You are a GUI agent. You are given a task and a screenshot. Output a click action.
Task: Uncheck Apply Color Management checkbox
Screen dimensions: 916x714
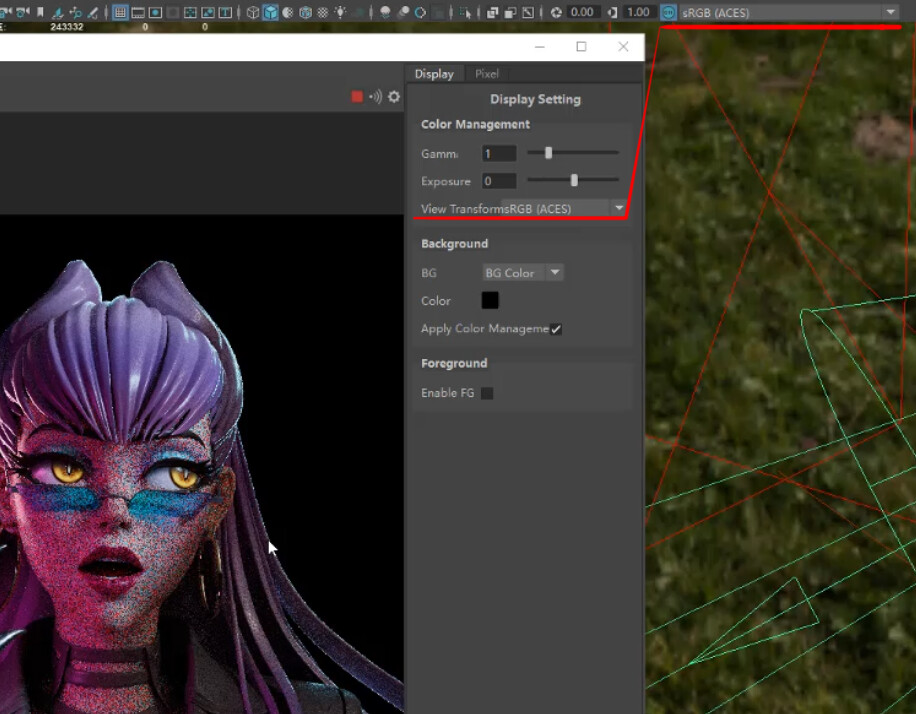click(556, 329)
